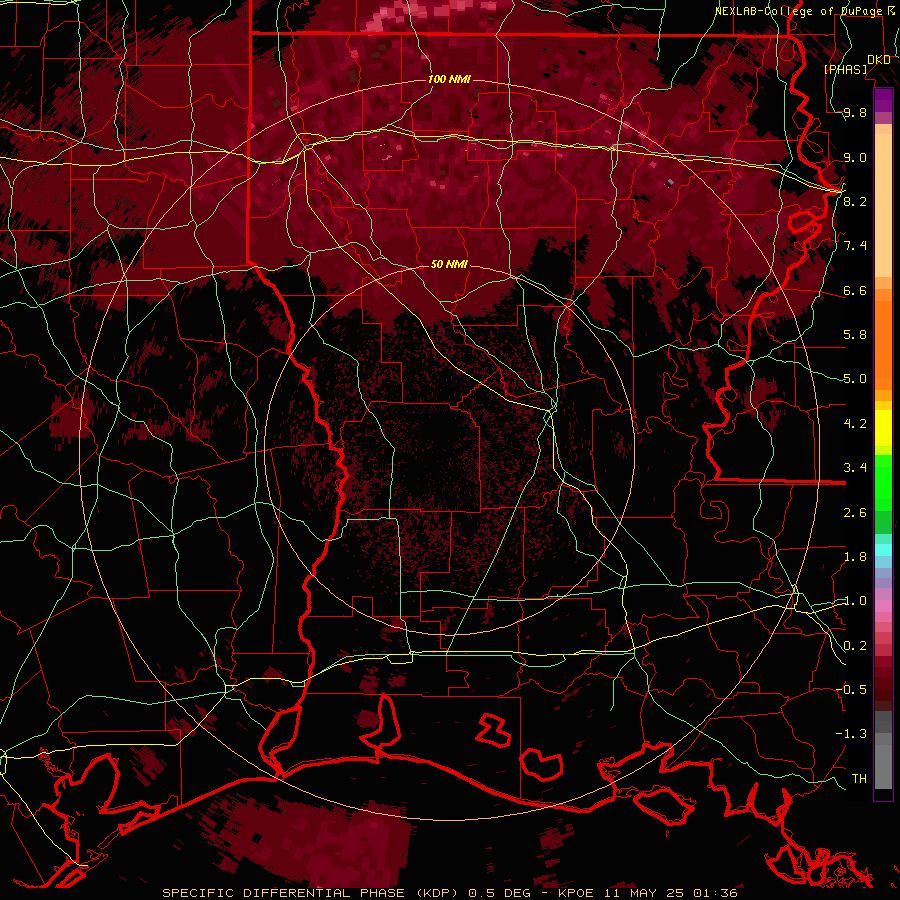This screenshot has width=900, height=900.
Task: Pick the purple swatch atop the color bar
Action: (x=883, y=100)
